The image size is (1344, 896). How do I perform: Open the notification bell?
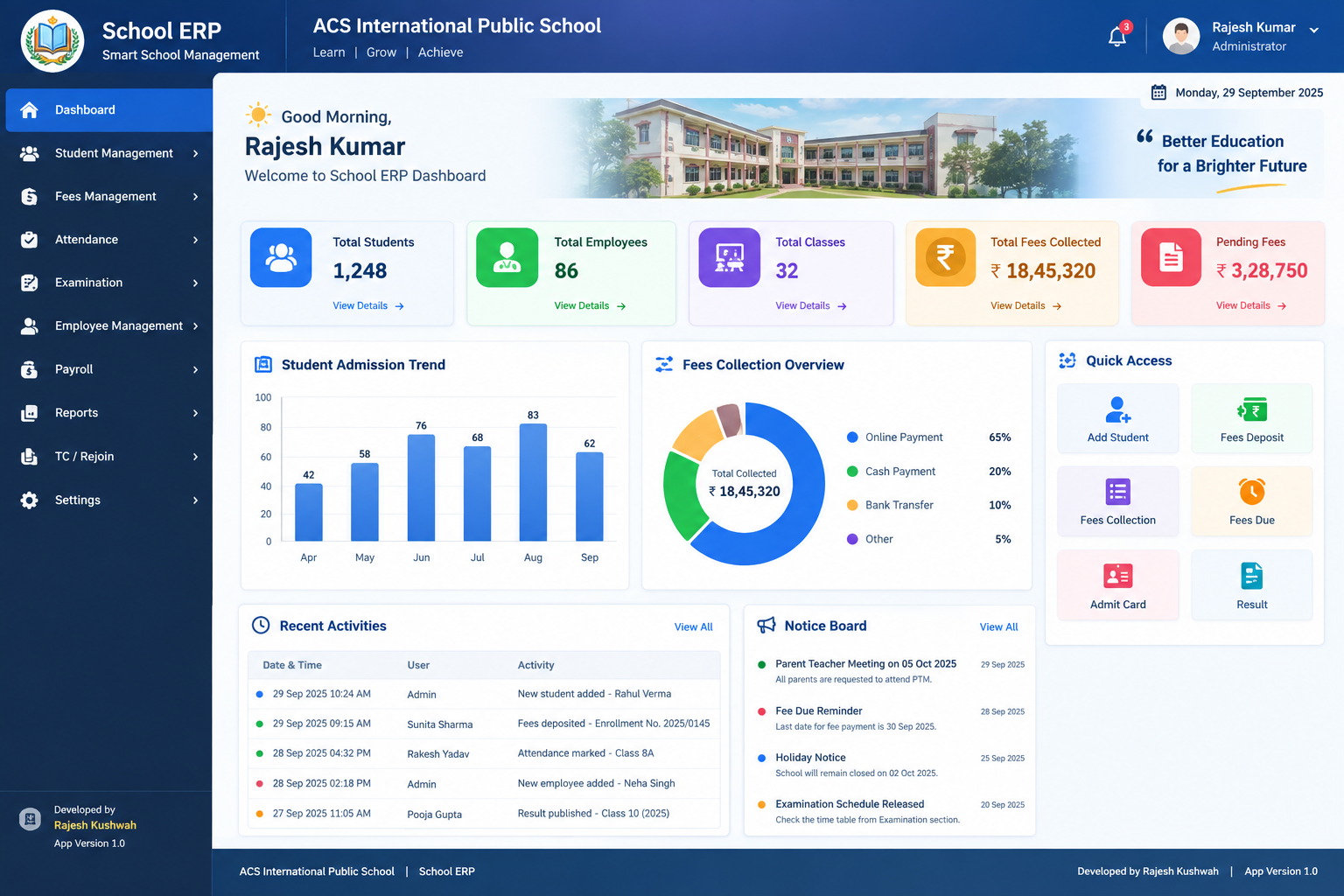click(x=1117, y=37)
